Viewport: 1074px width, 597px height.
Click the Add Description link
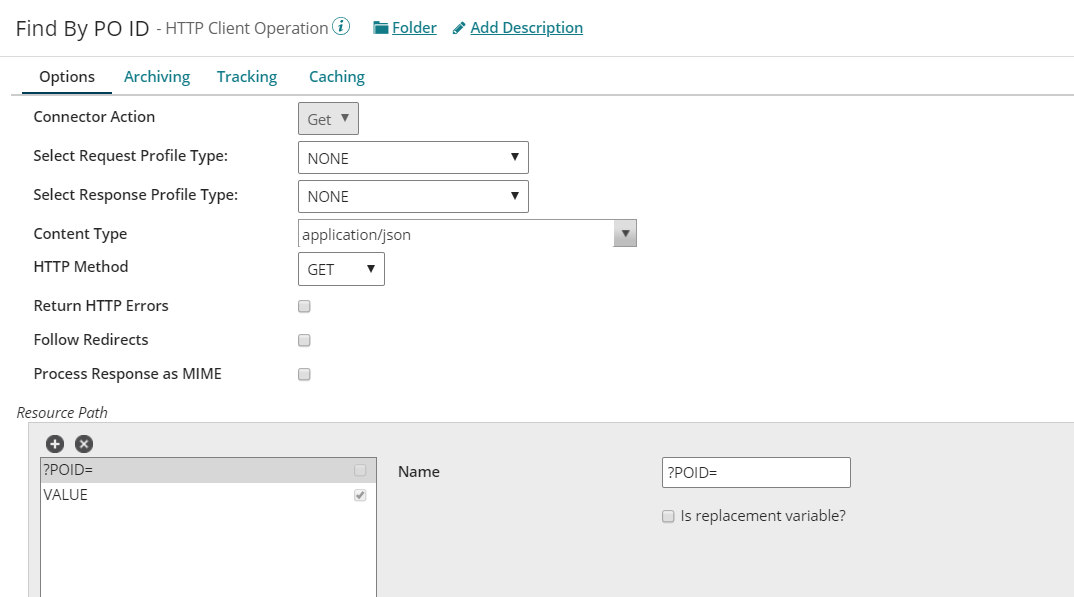point(526,28)
